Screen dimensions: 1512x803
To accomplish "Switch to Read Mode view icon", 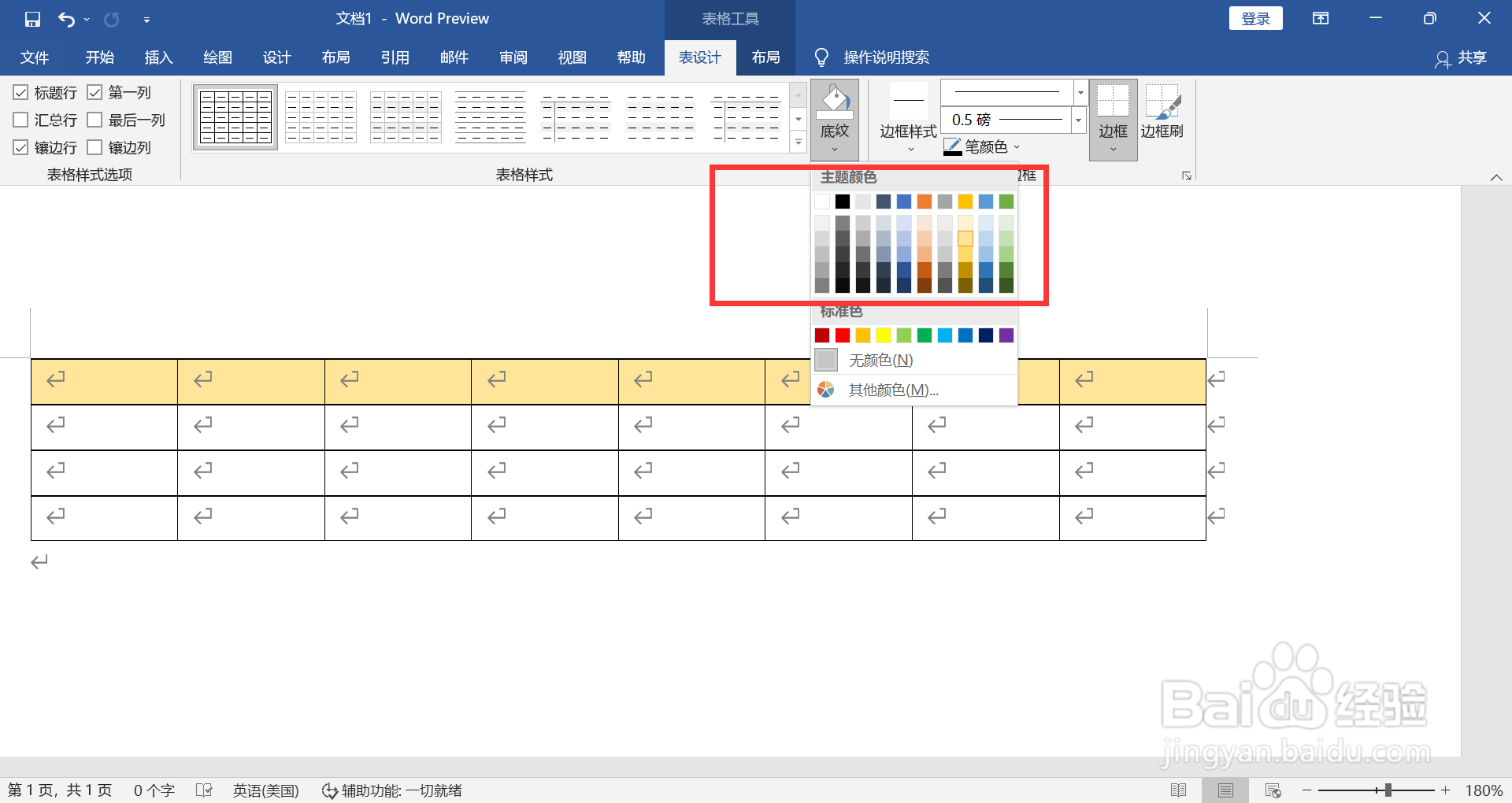I will click(1178, 790).
